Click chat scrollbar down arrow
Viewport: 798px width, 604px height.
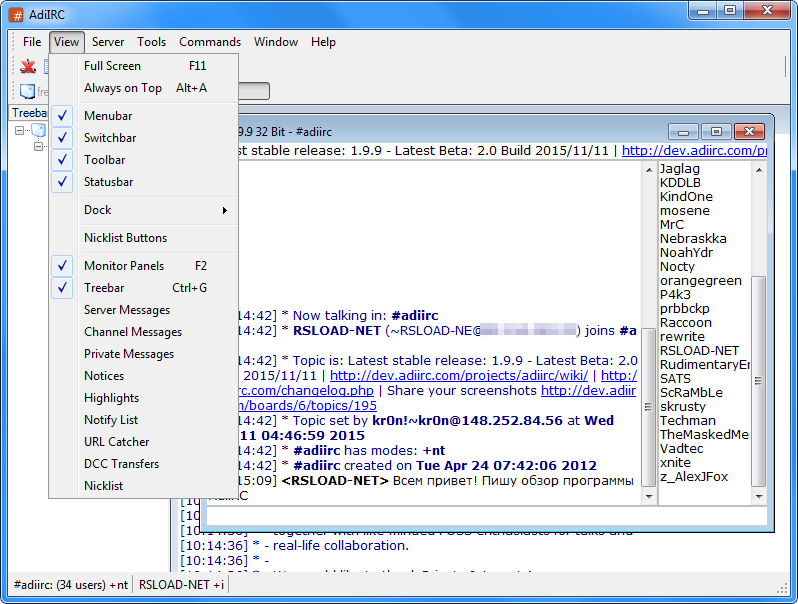click(648, 497)
